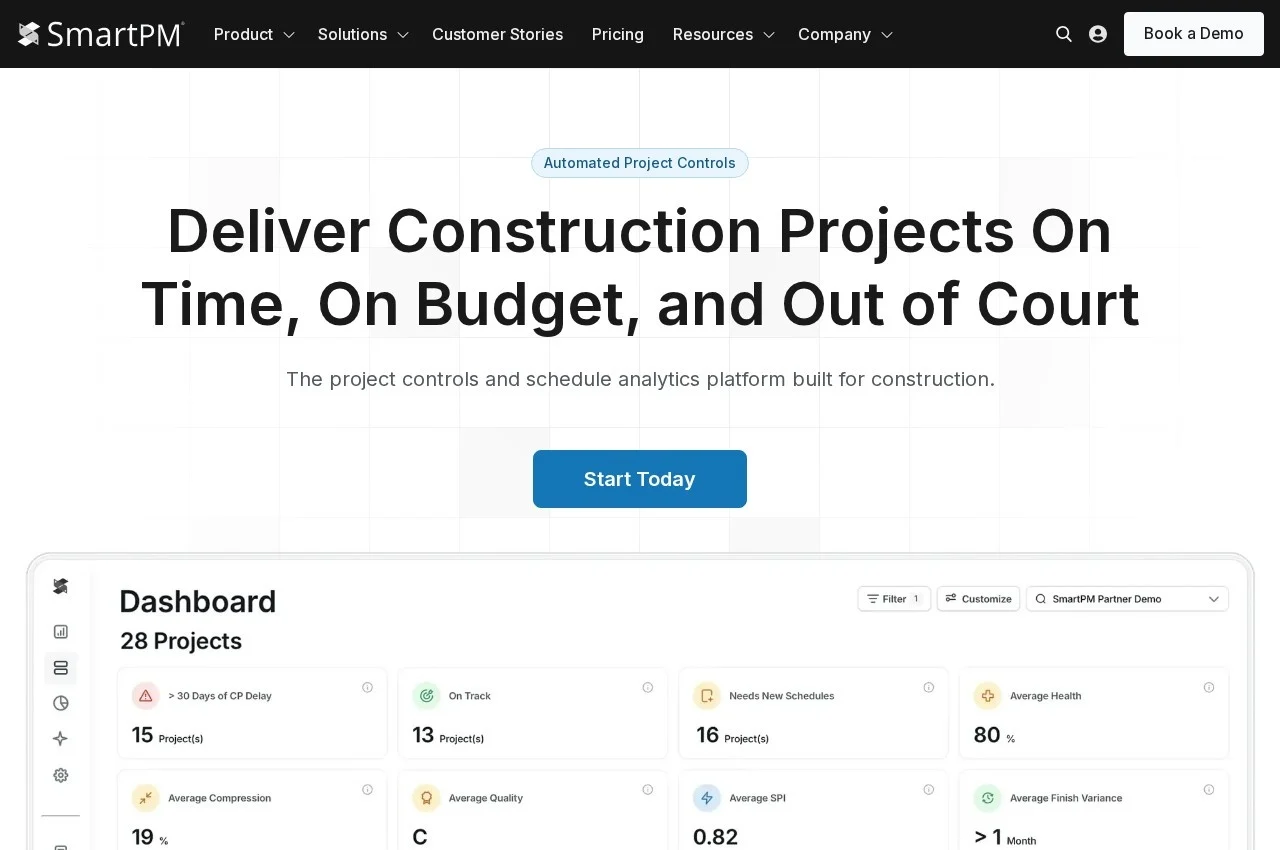This screenshot has height=850, width=1280.
Task: Open Customer Stories page
Action: click(x=497, y=34)
